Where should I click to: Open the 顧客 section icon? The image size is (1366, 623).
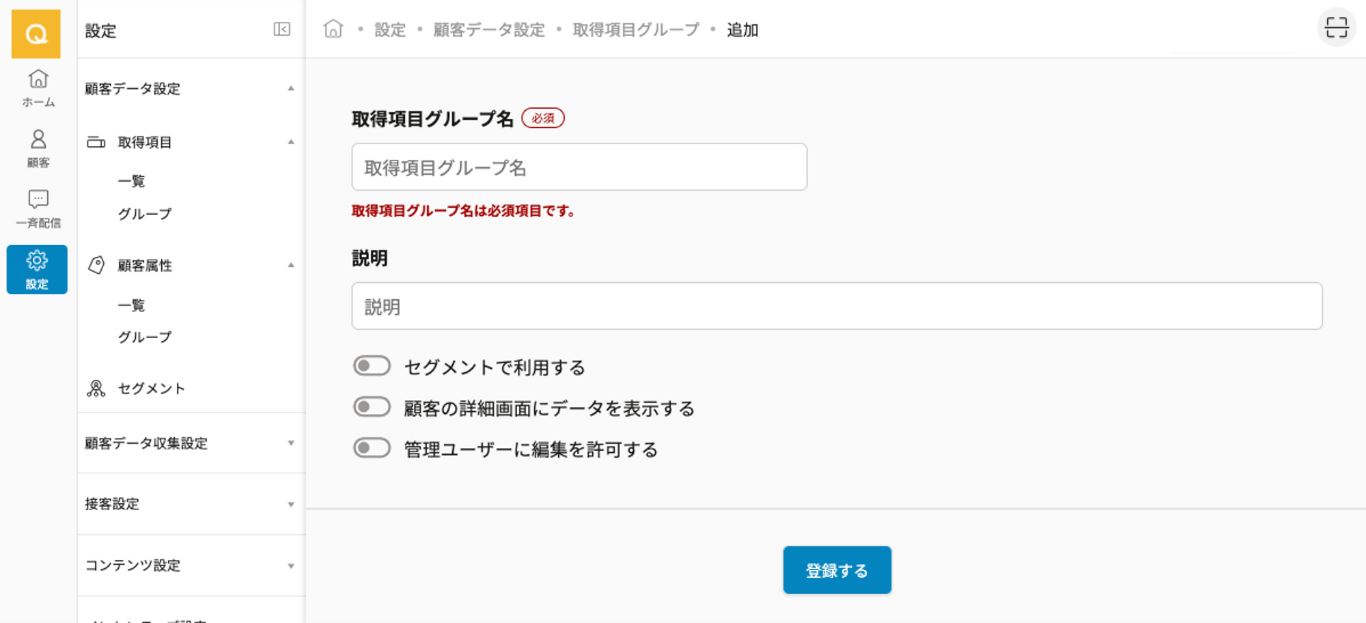coord(38,148)
